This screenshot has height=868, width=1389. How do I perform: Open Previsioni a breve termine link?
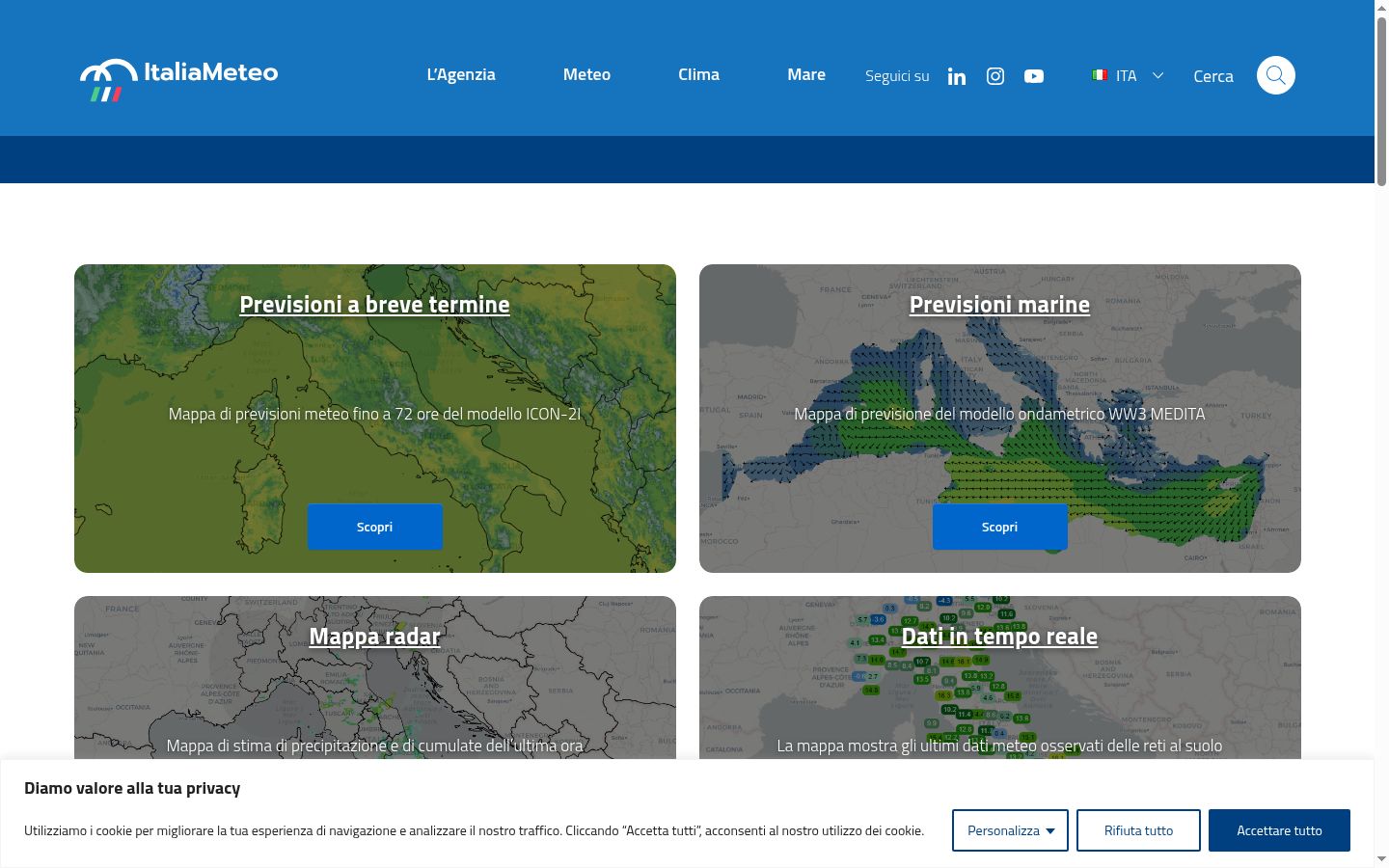click(374, 305)
